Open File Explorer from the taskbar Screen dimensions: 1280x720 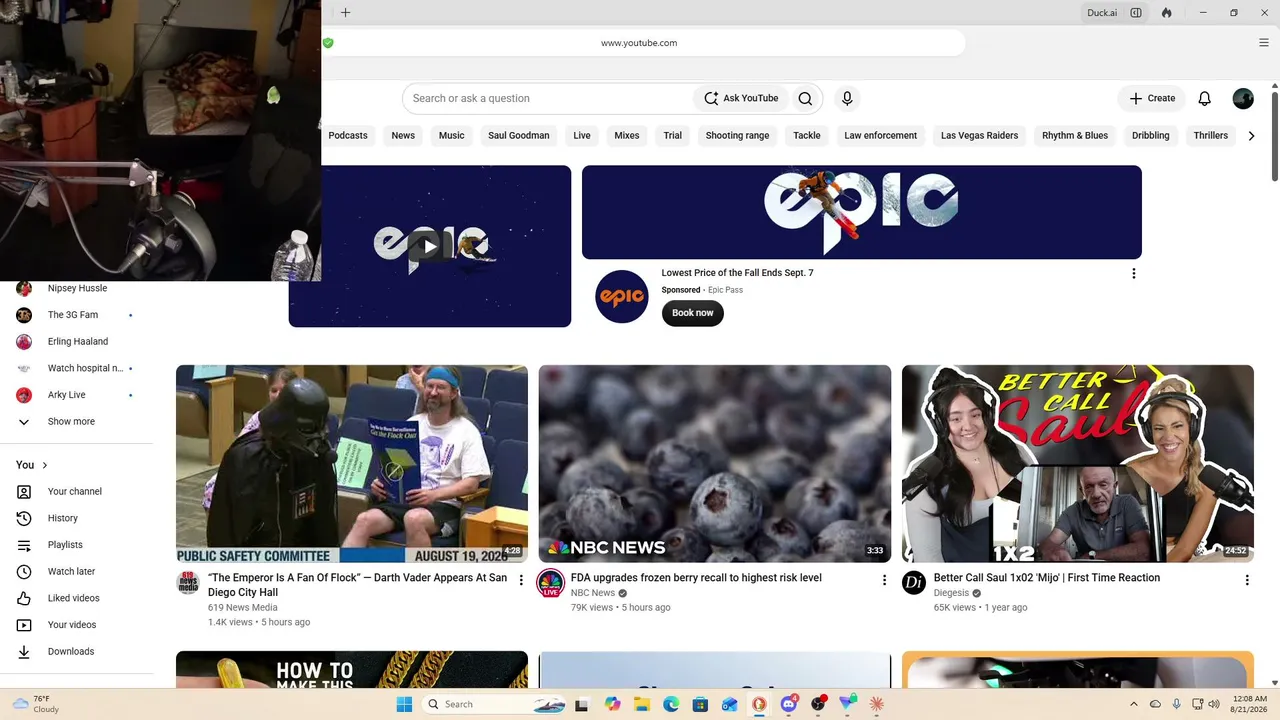[641, 704]
